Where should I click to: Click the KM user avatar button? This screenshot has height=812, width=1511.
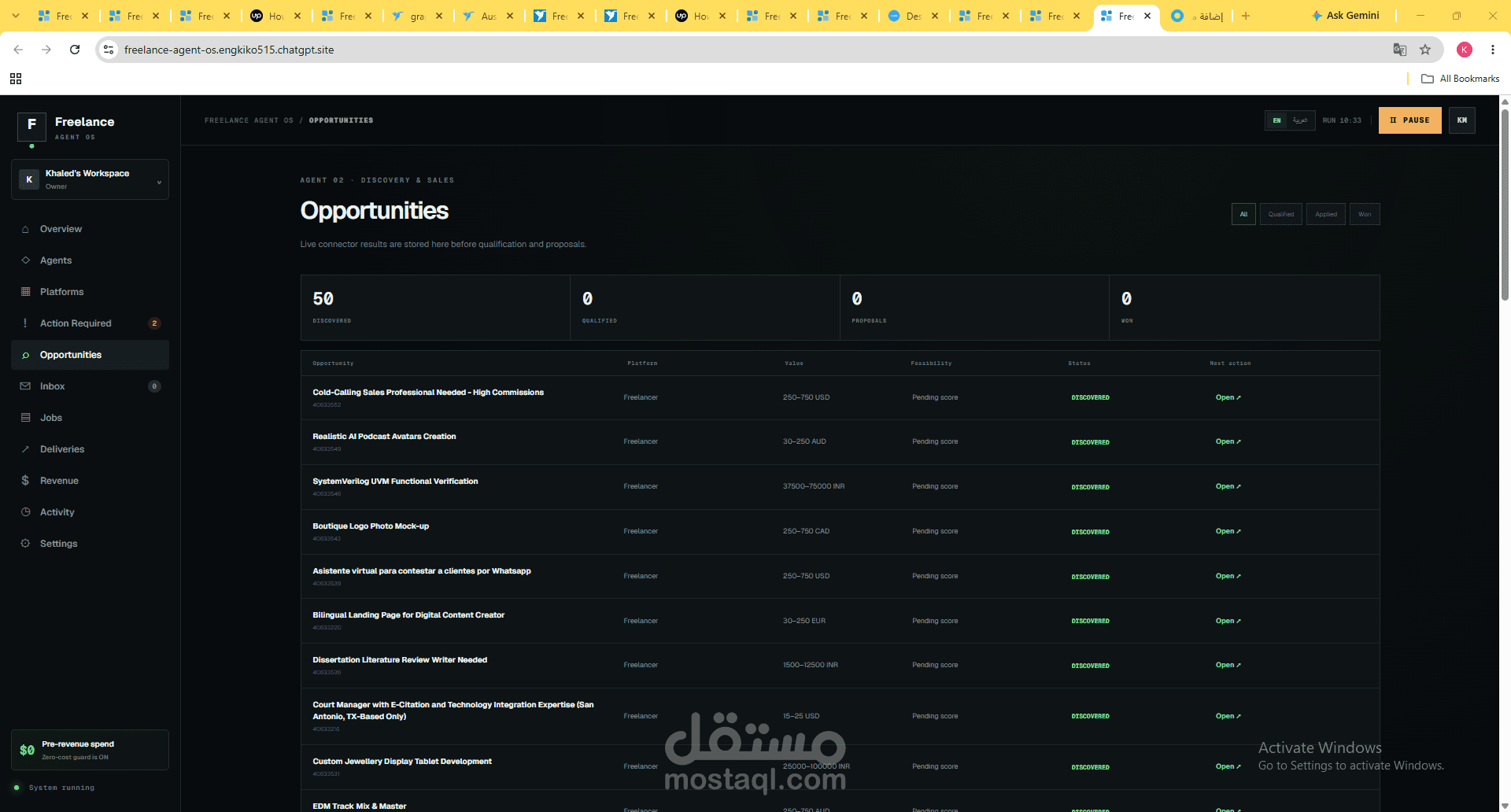pos(1462,120)
